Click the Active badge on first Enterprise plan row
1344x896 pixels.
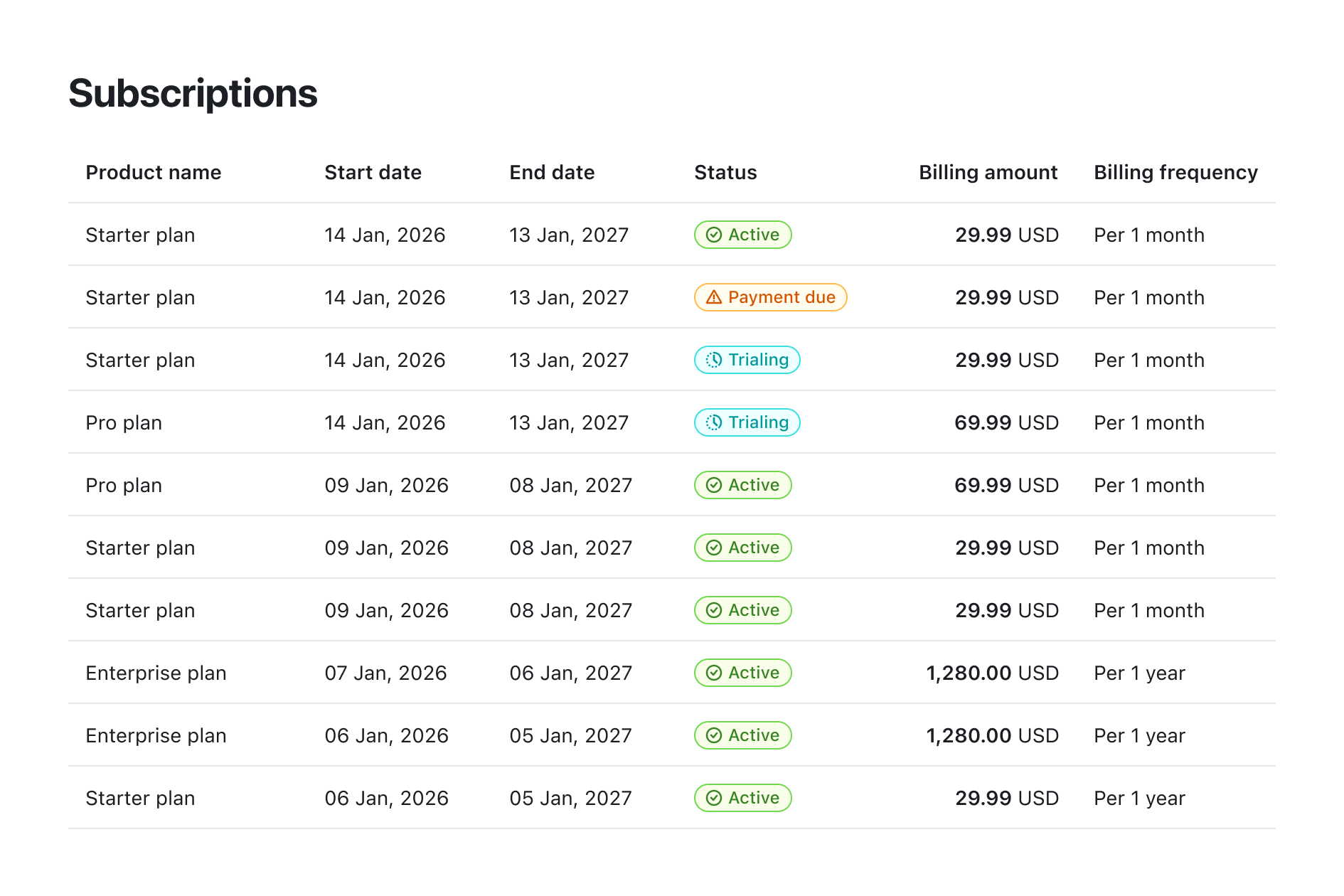[742, 673]
